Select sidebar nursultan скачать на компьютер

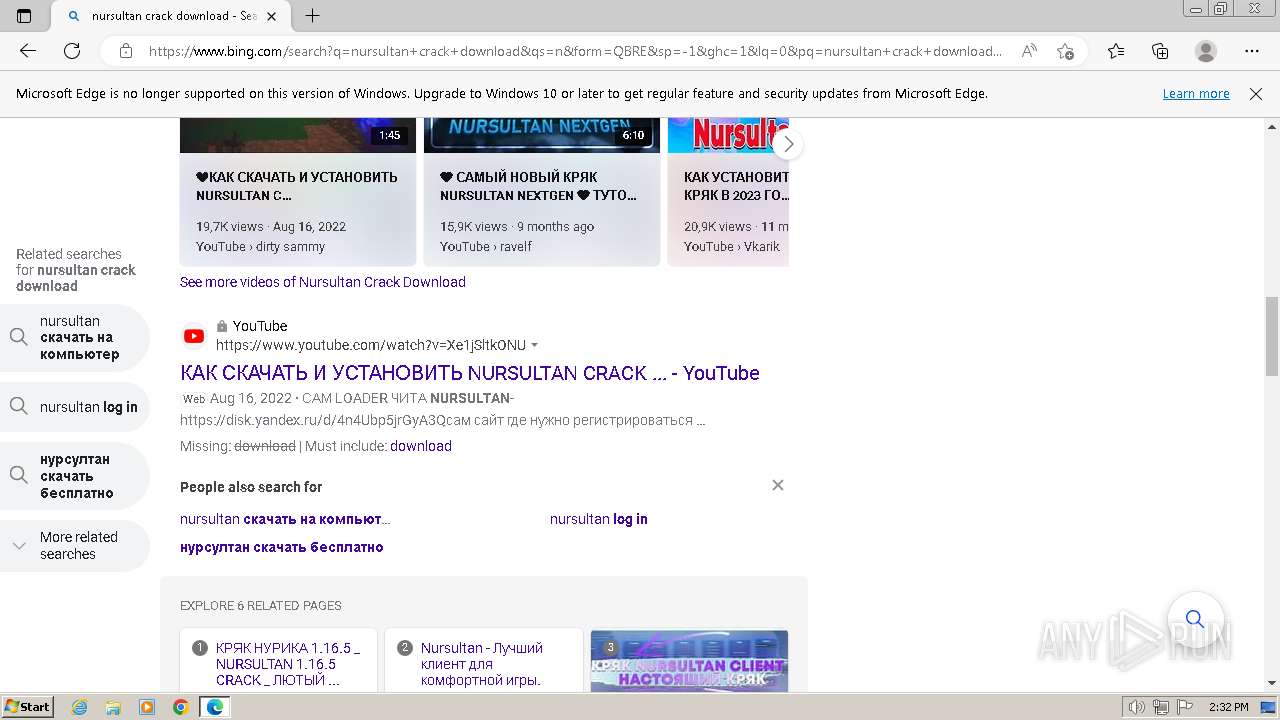[x=75, y=338]
